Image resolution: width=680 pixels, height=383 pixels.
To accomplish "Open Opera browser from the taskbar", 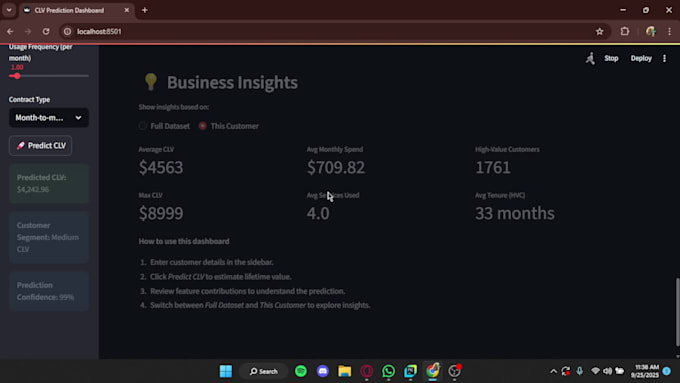I will click(x=366, y=371).
